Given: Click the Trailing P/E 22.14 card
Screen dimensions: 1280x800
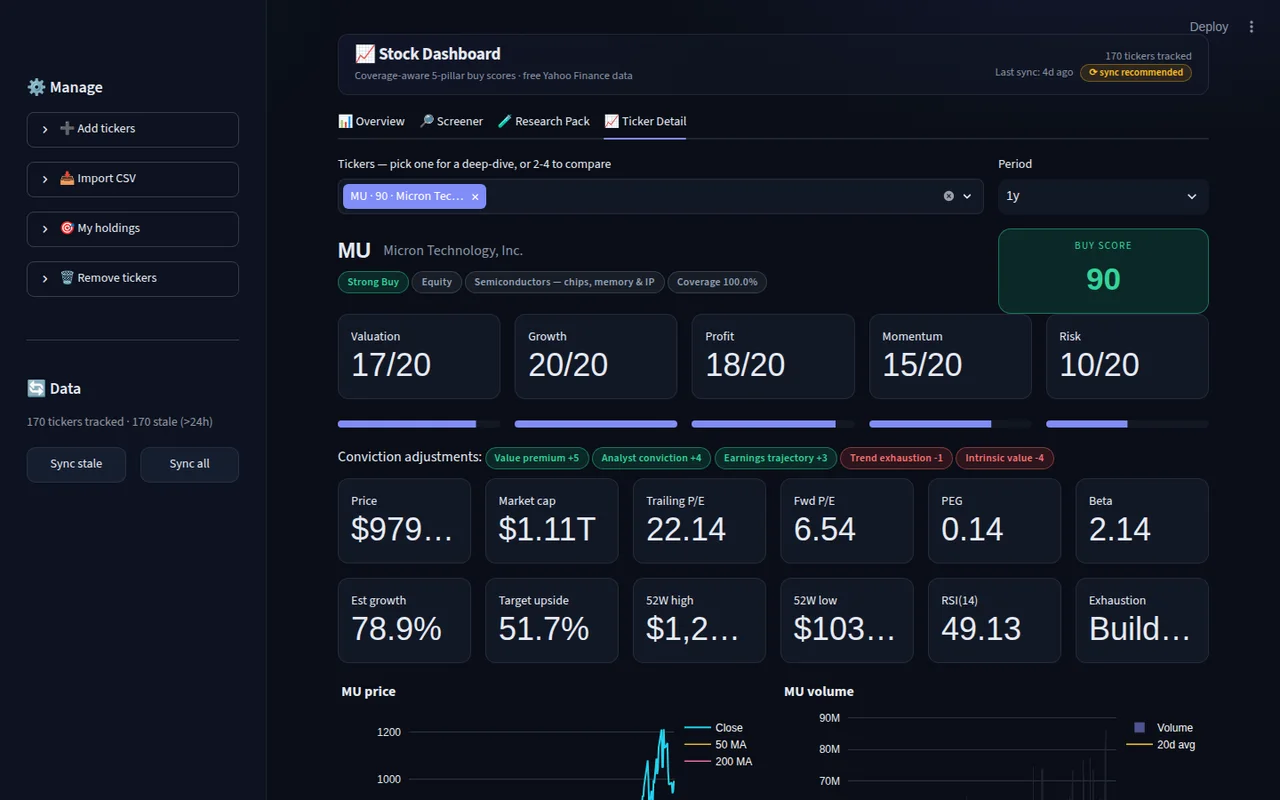Looking at the screenshot, I should click(x=699, y=521).
